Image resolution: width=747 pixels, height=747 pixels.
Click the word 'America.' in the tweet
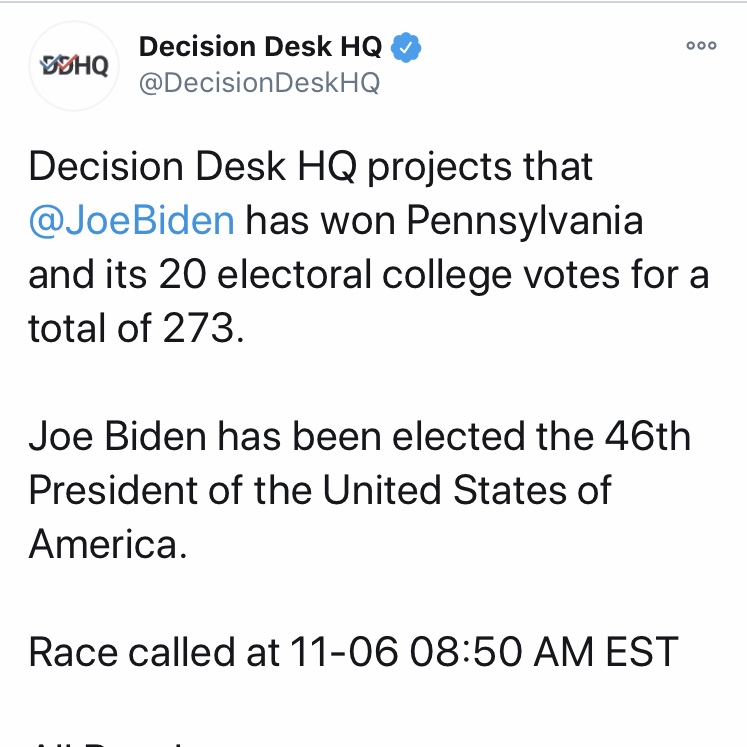tap(108, 545)
